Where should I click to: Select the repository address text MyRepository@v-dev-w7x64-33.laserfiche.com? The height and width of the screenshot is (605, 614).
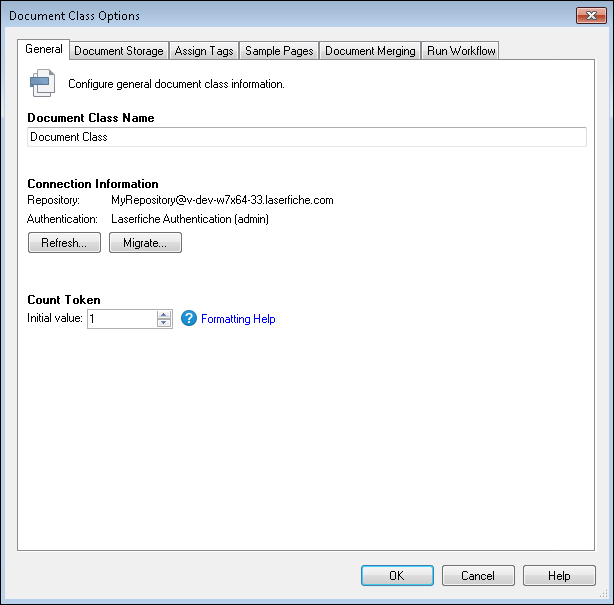click(x=222, y=200)
